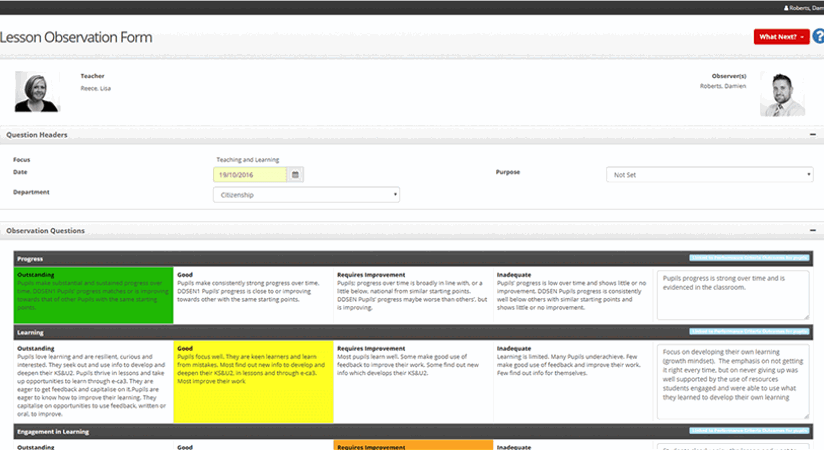The width and height of the screenshot is (824, 450).
Task: Choose Inadequate rating in Progress row
Action: pyautogui.click(x=573, y=295)
